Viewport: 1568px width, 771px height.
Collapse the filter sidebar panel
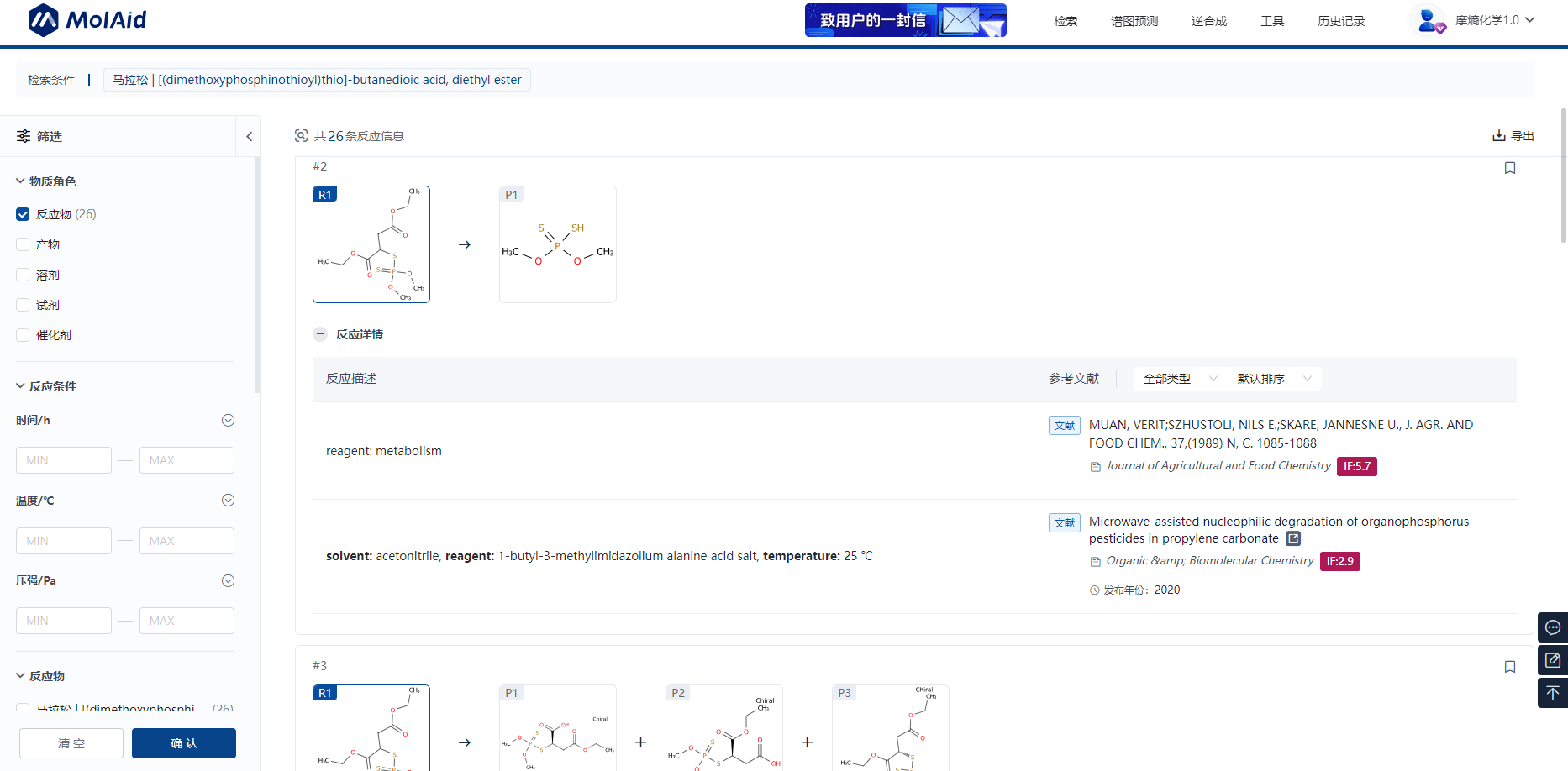point(249,136)
